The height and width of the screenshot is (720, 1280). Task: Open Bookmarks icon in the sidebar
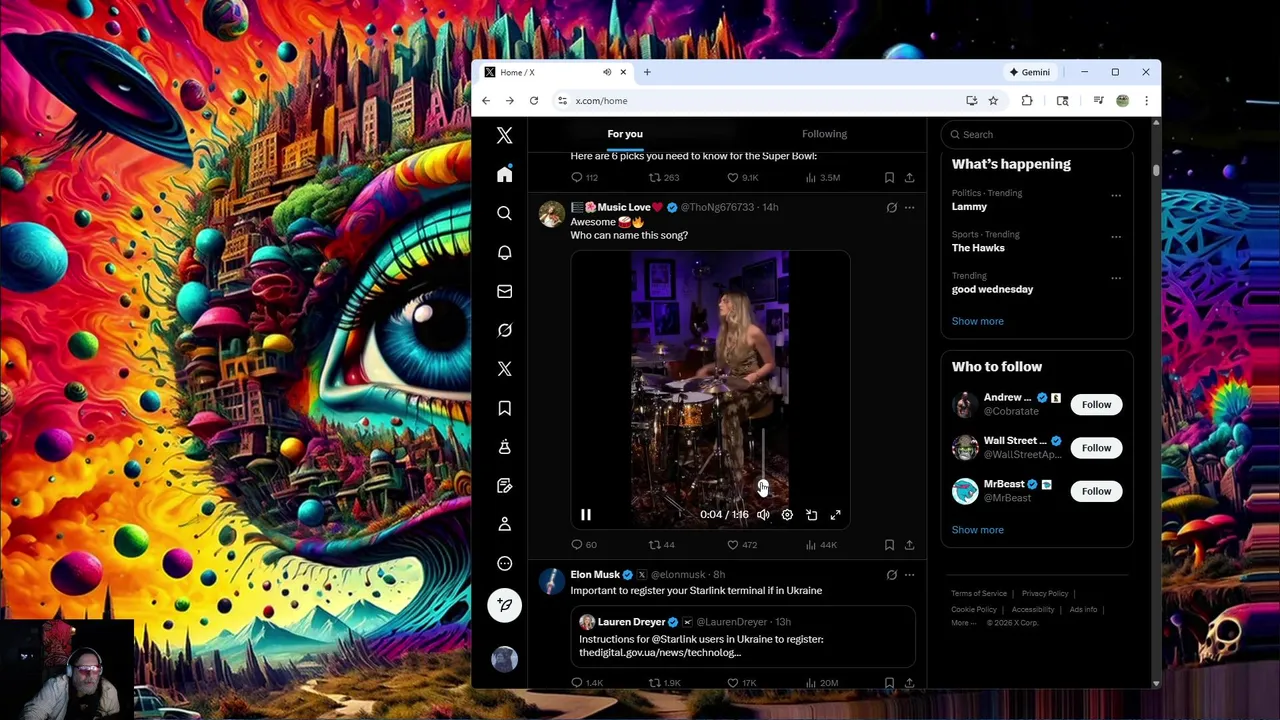pyautogui.click(x=504, y=408)
